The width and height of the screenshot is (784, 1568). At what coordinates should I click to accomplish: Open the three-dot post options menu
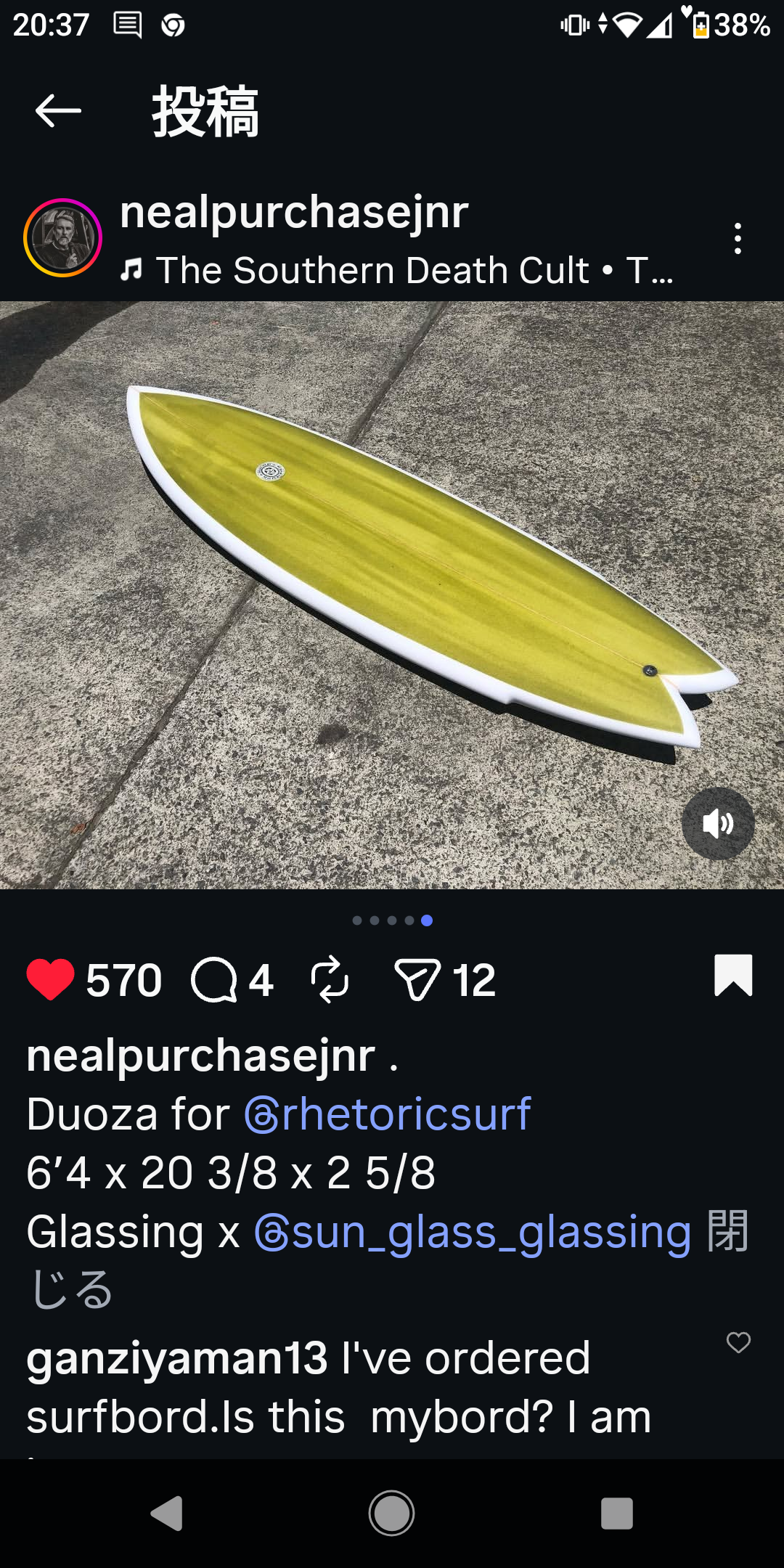(738, 238)
